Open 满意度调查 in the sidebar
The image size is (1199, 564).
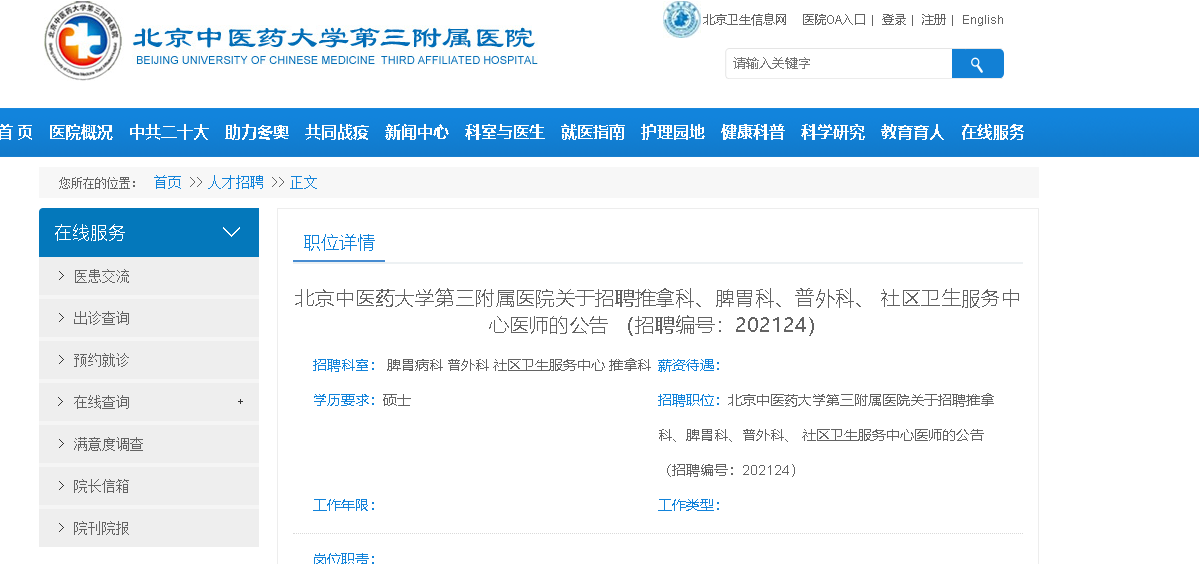149,444
